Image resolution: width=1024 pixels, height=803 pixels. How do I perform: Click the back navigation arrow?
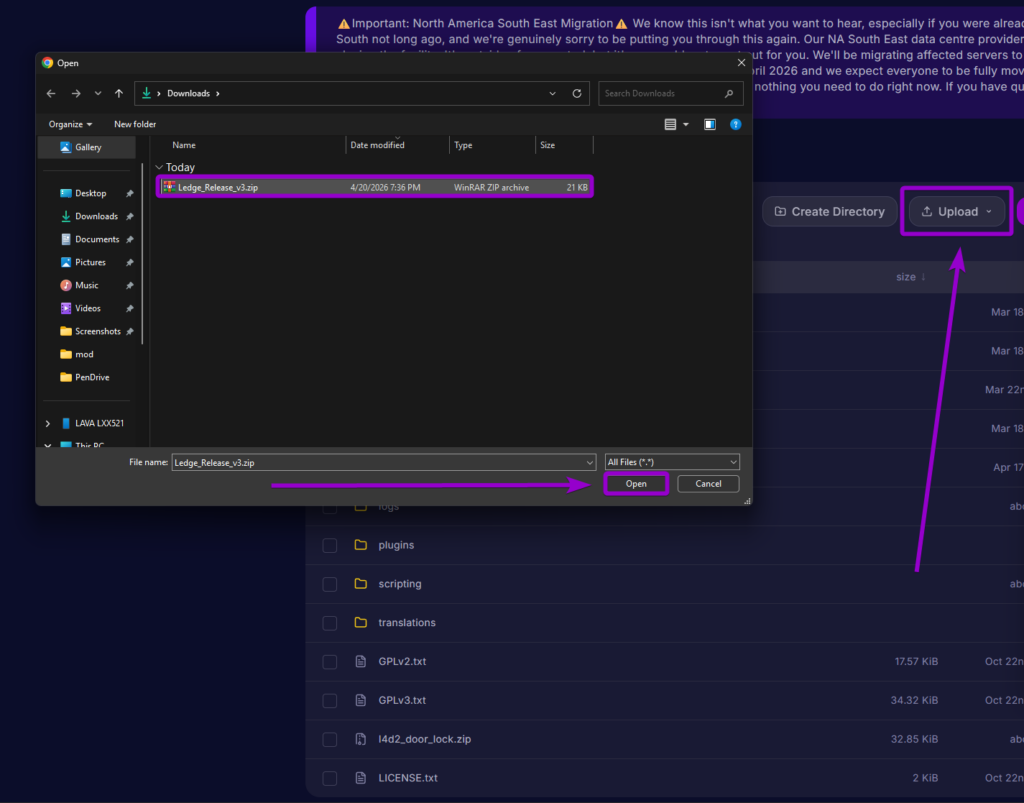coord(50,92)
